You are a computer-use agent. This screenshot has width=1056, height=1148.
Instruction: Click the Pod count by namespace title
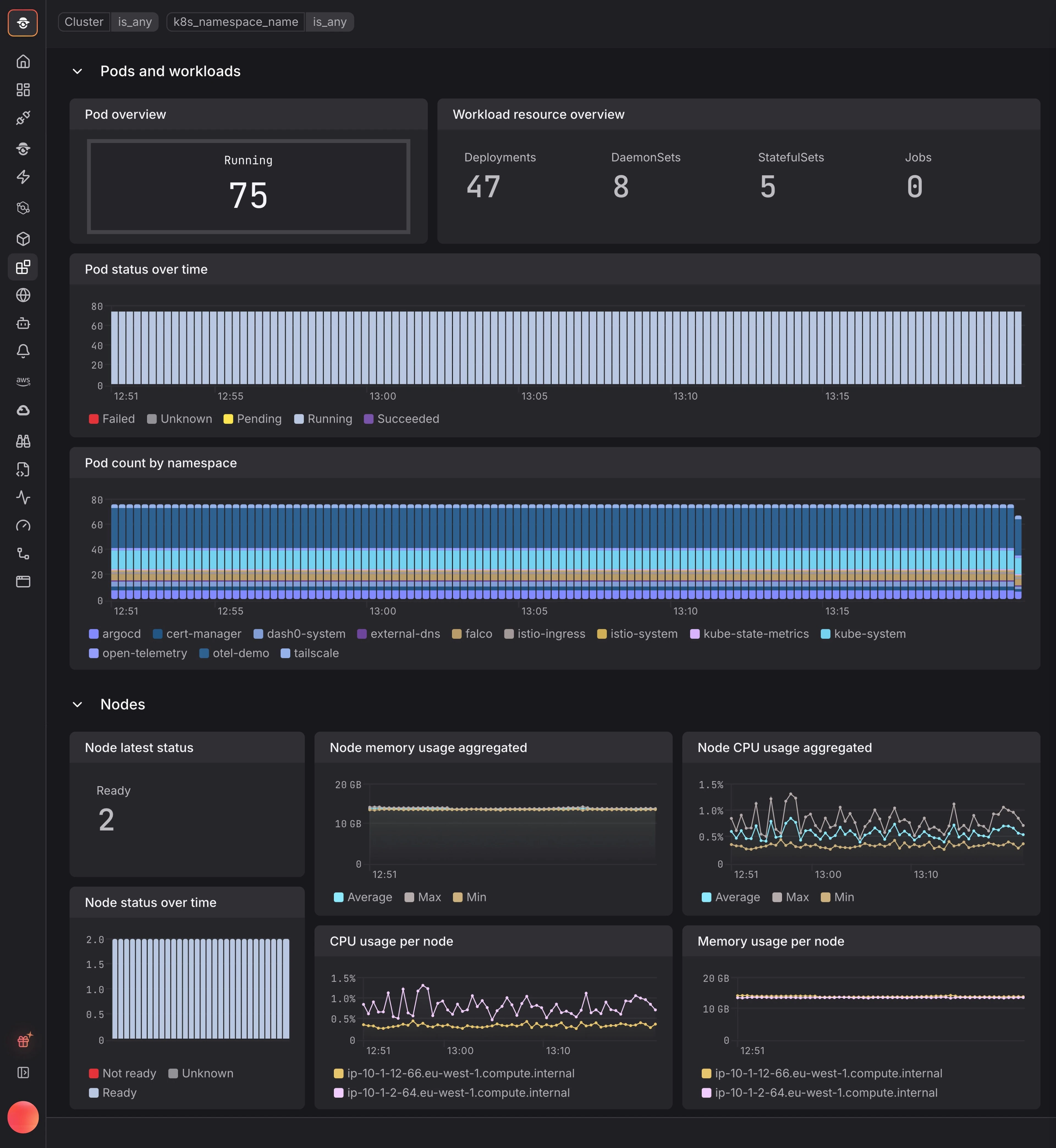(161, 463)
